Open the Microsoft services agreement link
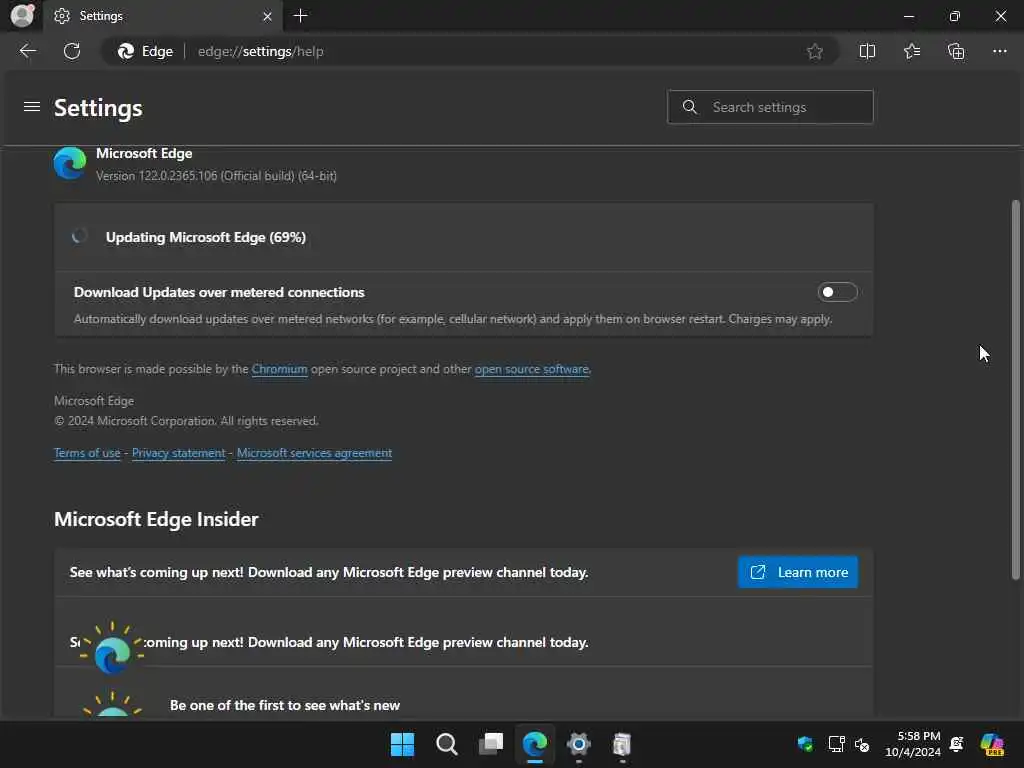 click(314, 453)
